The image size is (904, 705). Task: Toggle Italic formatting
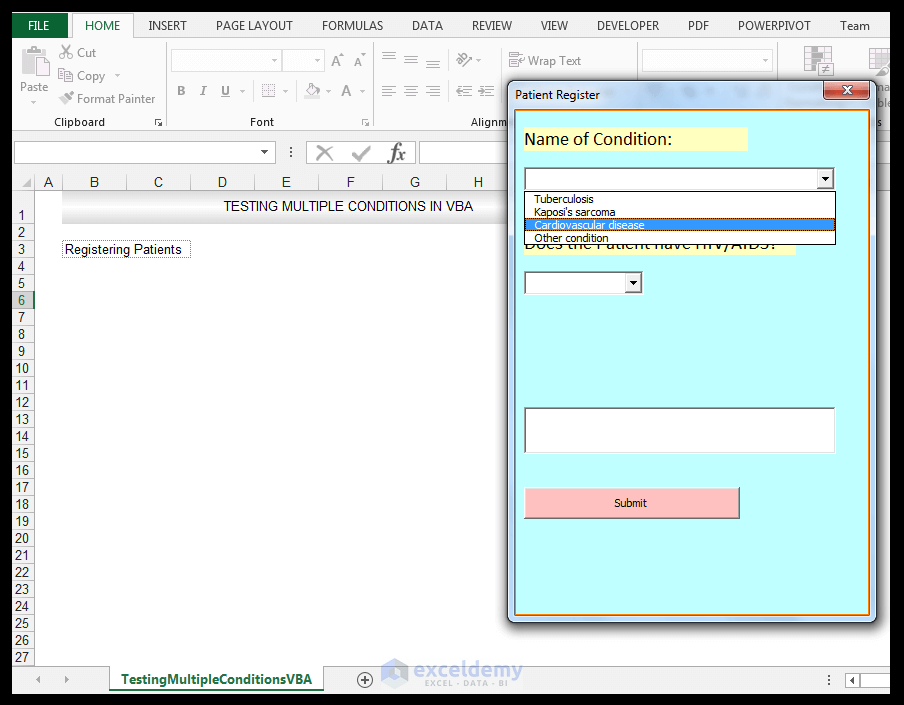pyautogui.click(x=203, y=91)
